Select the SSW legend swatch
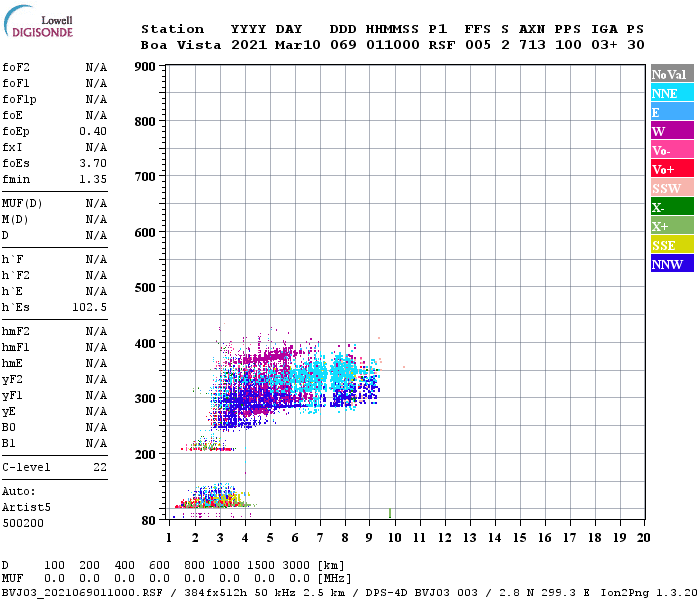The image size is (700, 600). pyautogui.click(x=672, y=188)
